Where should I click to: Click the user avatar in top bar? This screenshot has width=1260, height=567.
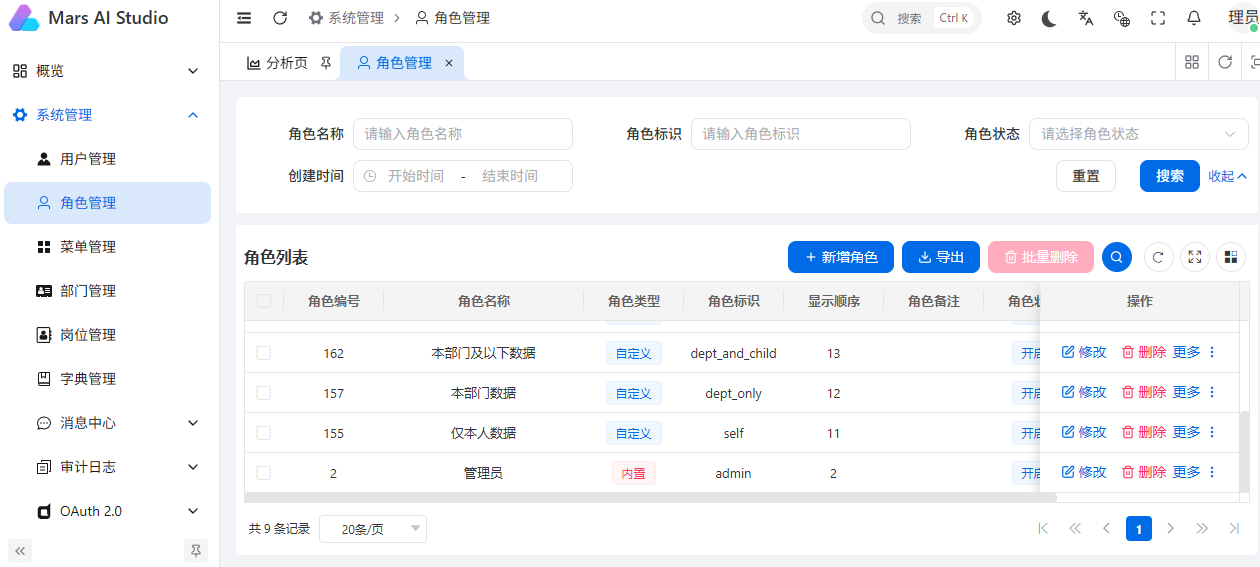coord(1243,18)
